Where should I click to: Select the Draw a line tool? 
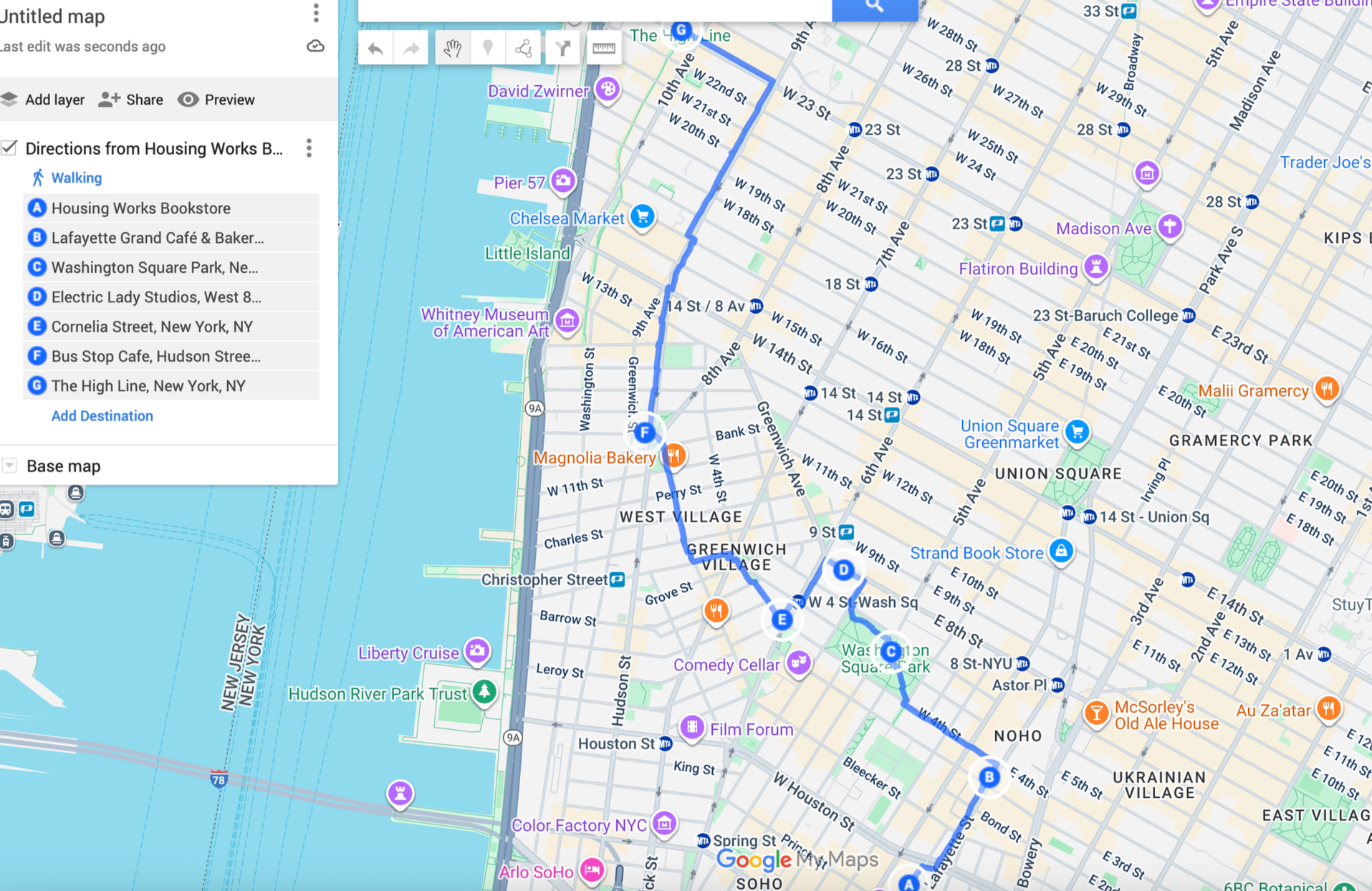[x=524, y=48]
